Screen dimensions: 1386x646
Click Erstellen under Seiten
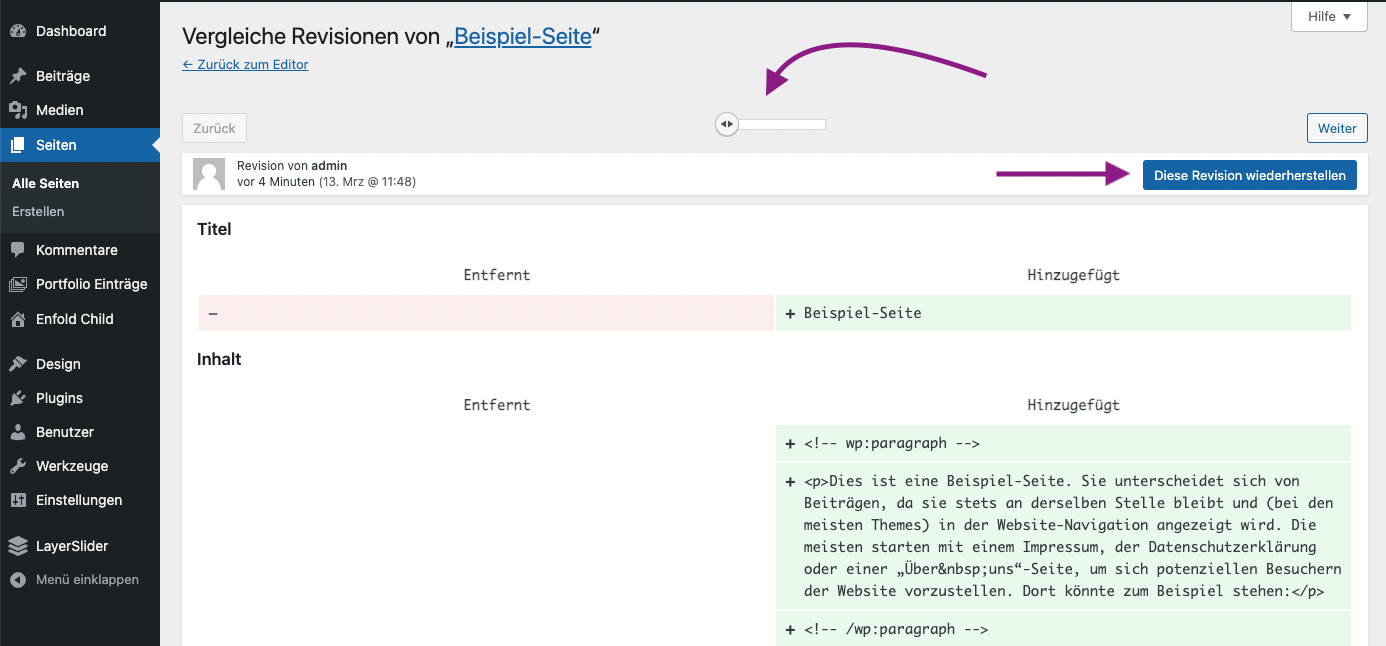(38, 211)
